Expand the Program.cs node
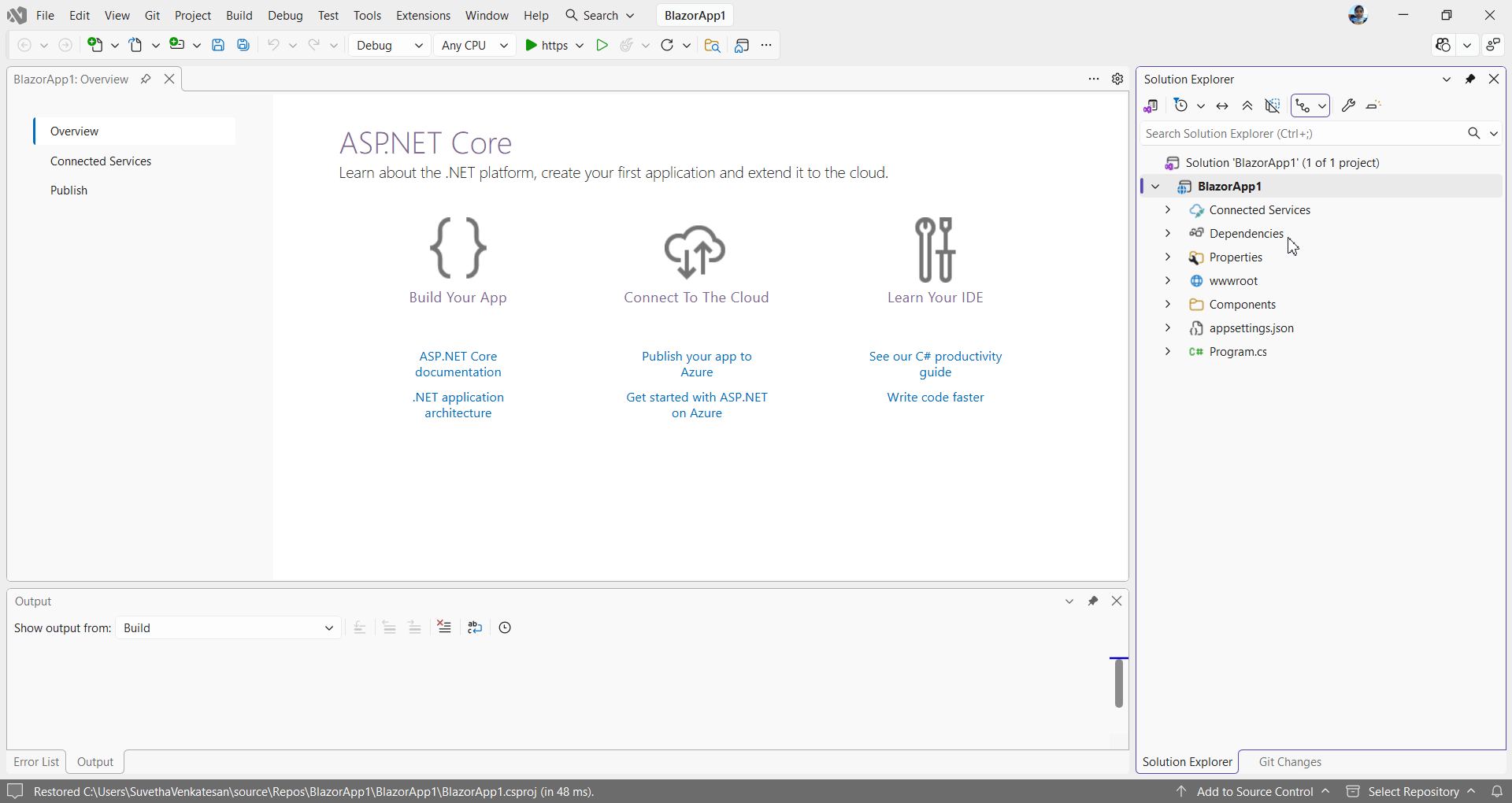Screen dimensions: 1512x803 click(x=1168, y=351)
